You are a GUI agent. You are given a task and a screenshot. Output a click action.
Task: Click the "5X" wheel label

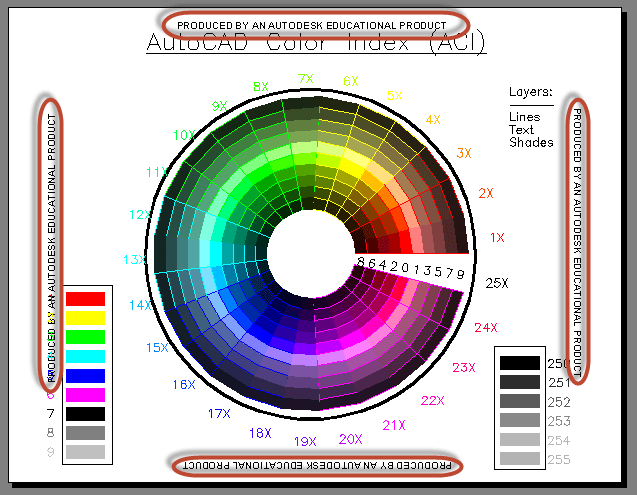click(x=394, y=96)
